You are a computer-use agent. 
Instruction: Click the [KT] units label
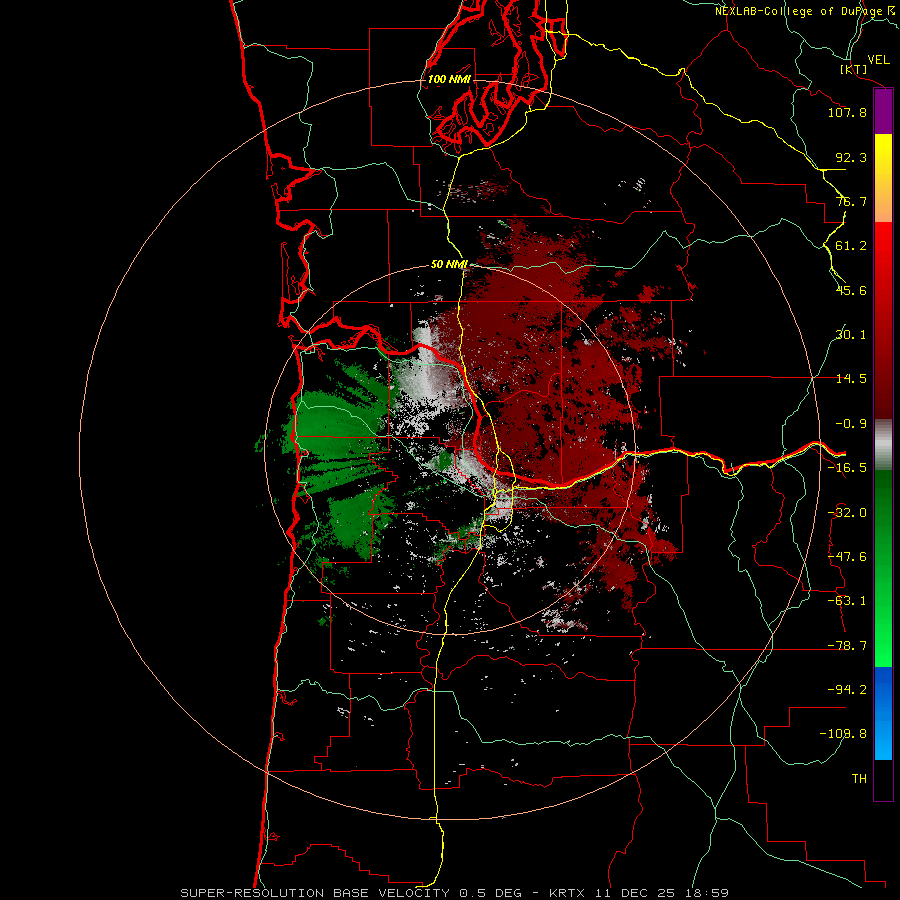pos(853,69)
